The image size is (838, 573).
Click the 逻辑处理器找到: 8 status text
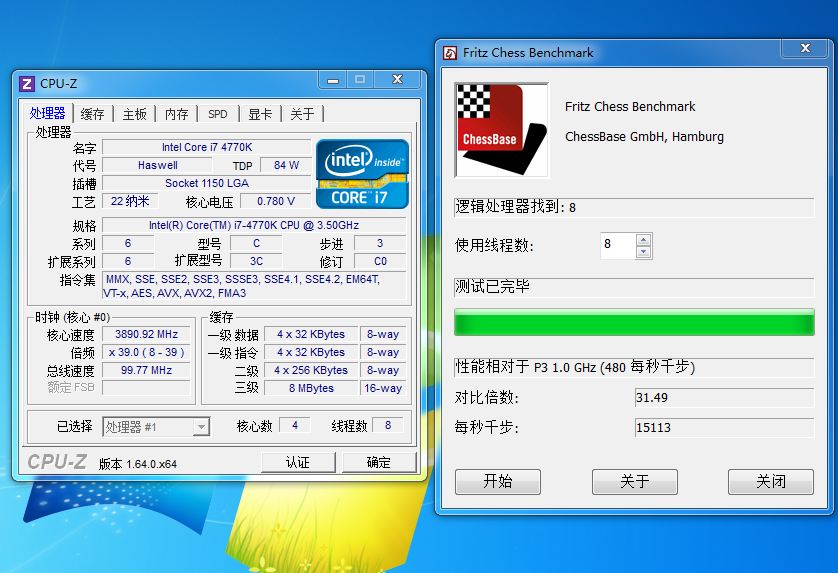tap(634, 207)
